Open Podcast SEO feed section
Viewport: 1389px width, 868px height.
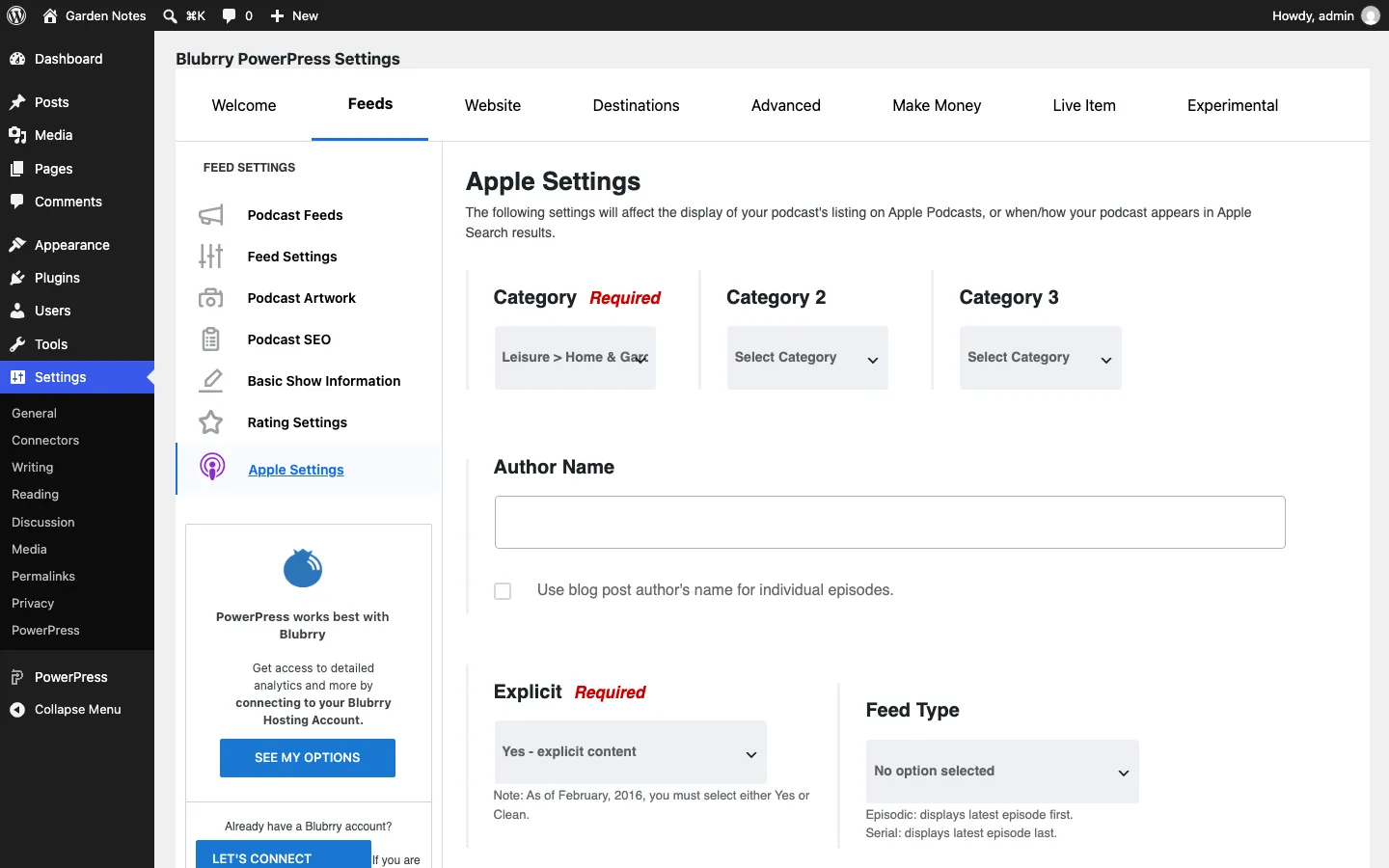[289, 339]
